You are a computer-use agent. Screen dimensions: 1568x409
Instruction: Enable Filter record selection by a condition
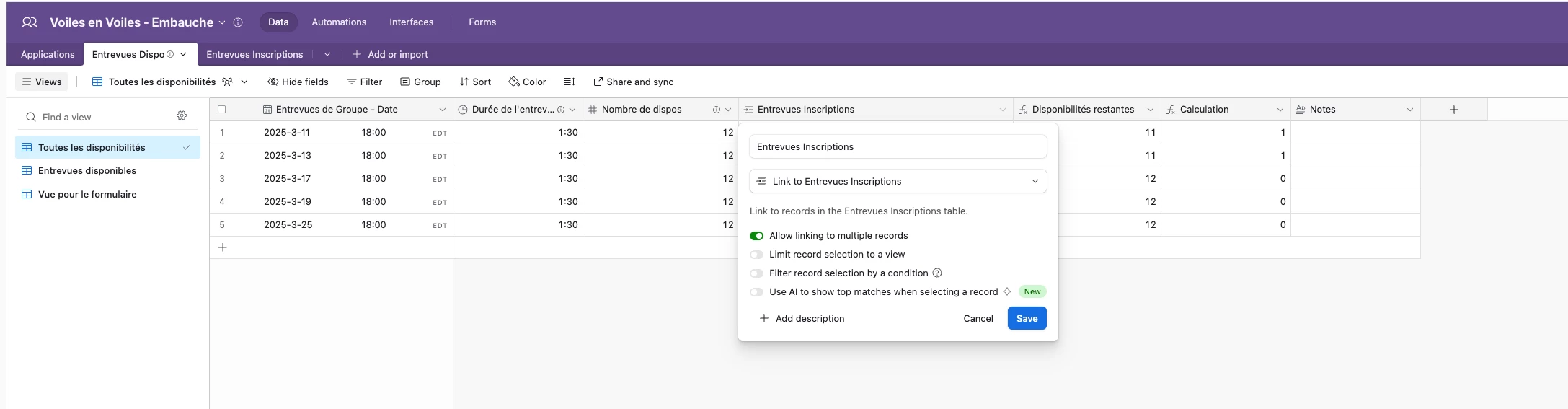(x=756, y=273)
